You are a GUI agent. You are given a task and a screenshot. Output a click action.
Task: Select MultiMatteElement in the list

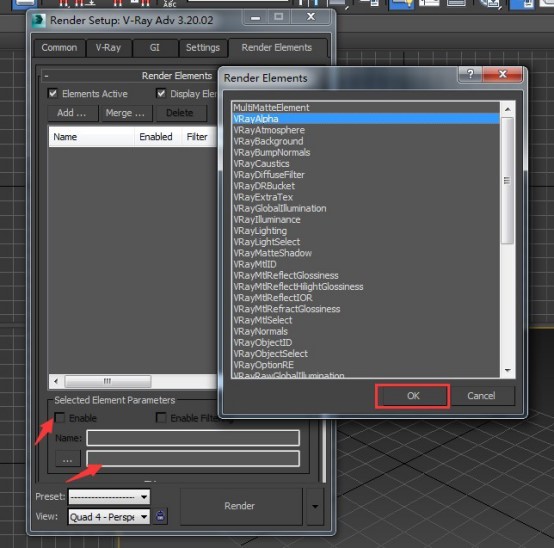point(366,107)
